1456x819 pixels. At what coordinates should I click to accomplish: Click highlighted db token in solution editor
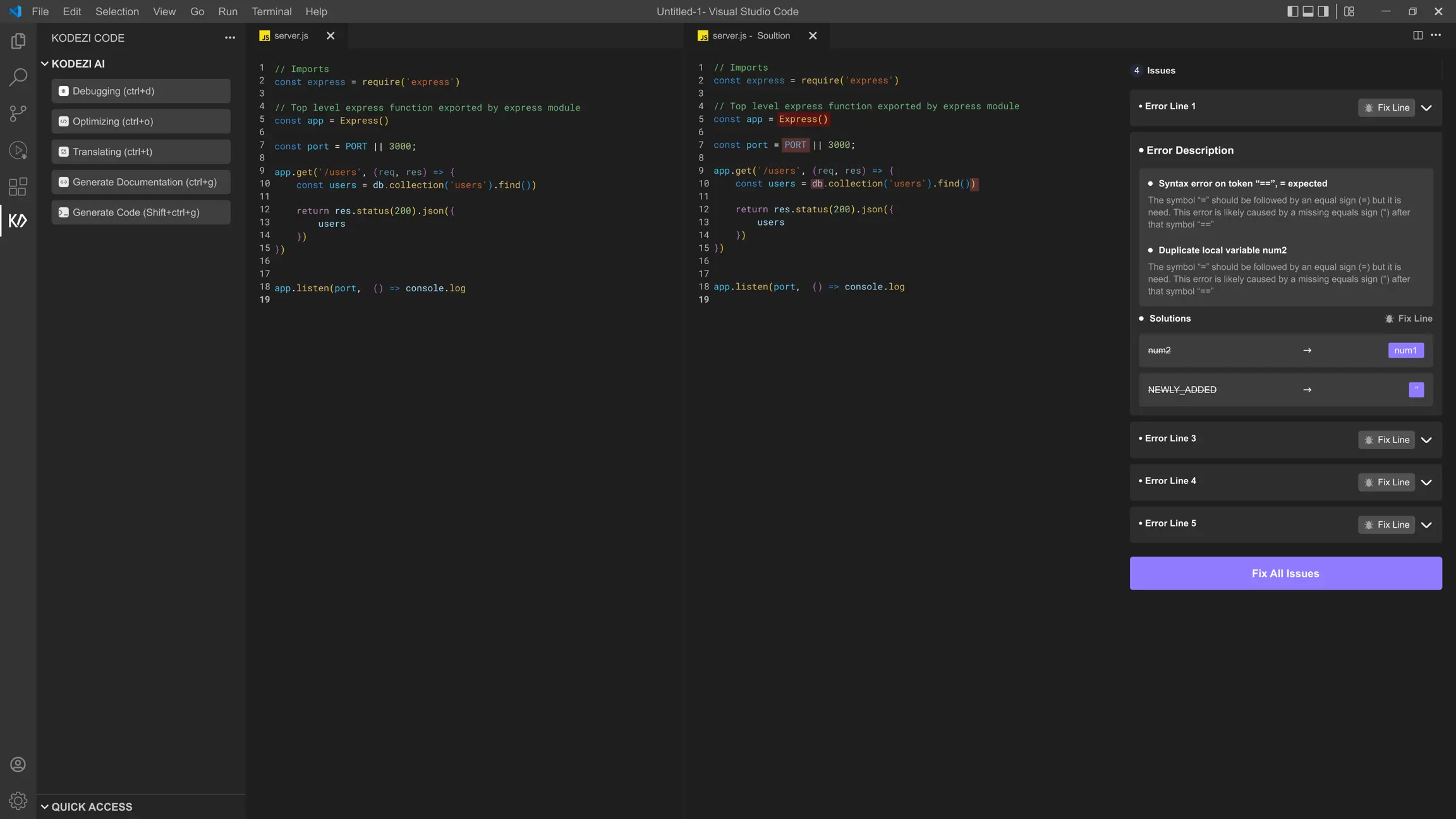[x=817, y=184]
